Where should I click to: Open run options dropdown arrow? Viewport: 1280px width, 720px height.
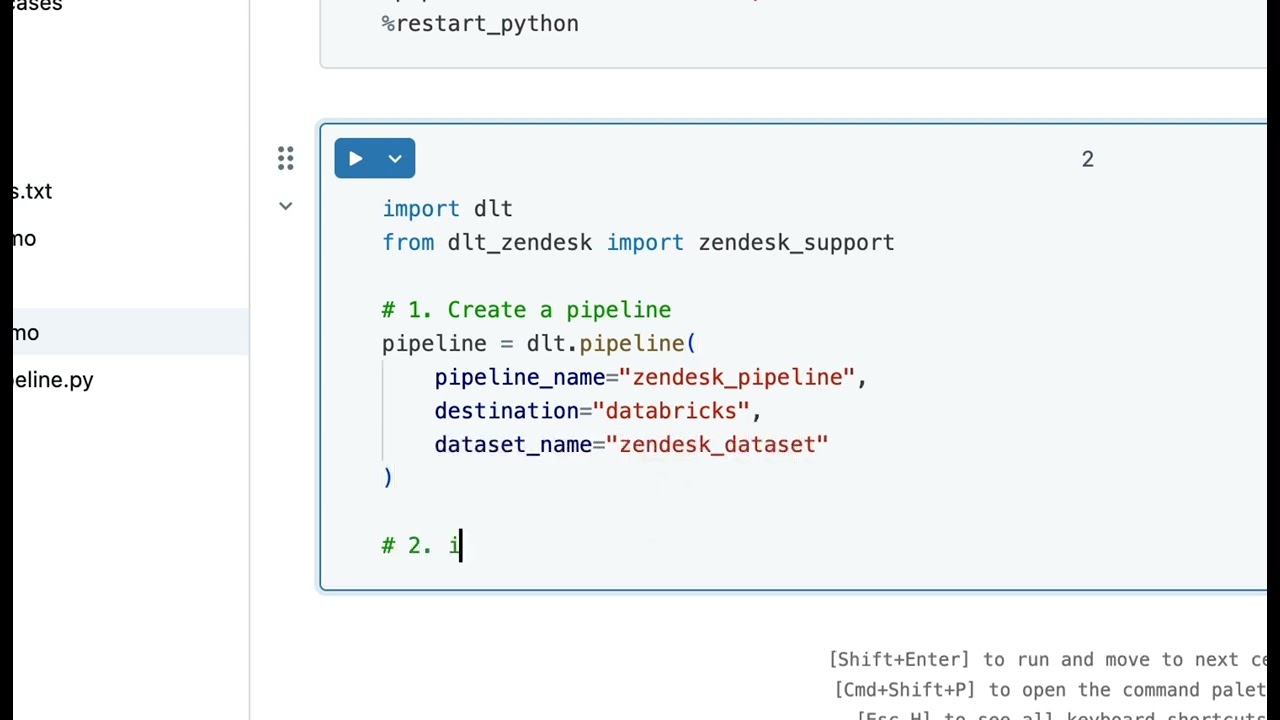click(395, 158)
